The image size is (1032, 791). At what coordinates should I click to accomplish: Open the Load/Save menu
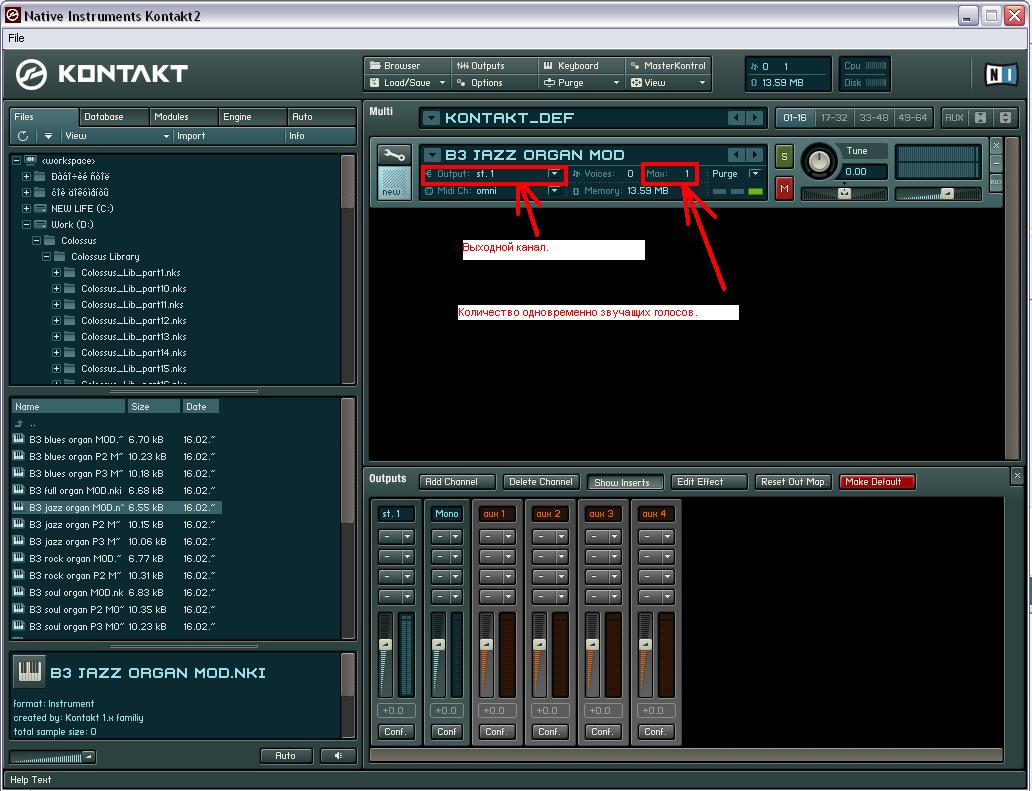point(407,83)
